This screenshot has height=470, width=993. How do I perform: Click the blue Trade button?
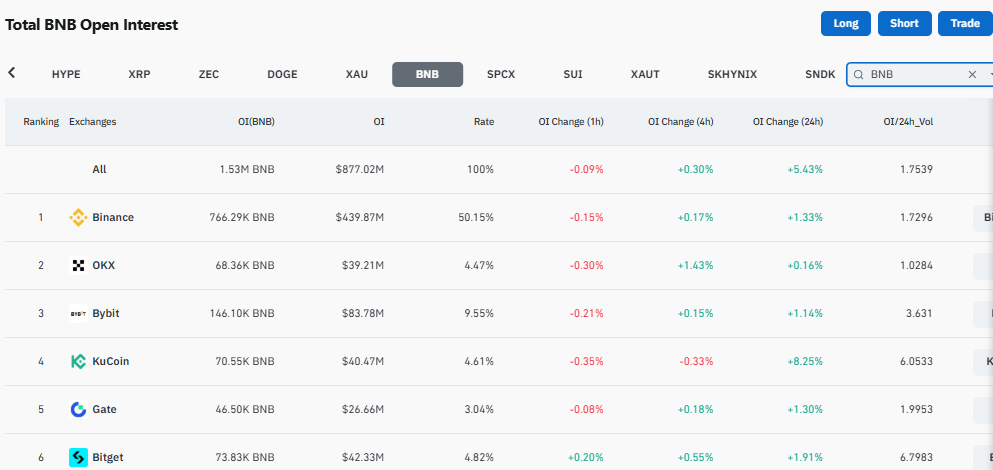coord(965,23)
